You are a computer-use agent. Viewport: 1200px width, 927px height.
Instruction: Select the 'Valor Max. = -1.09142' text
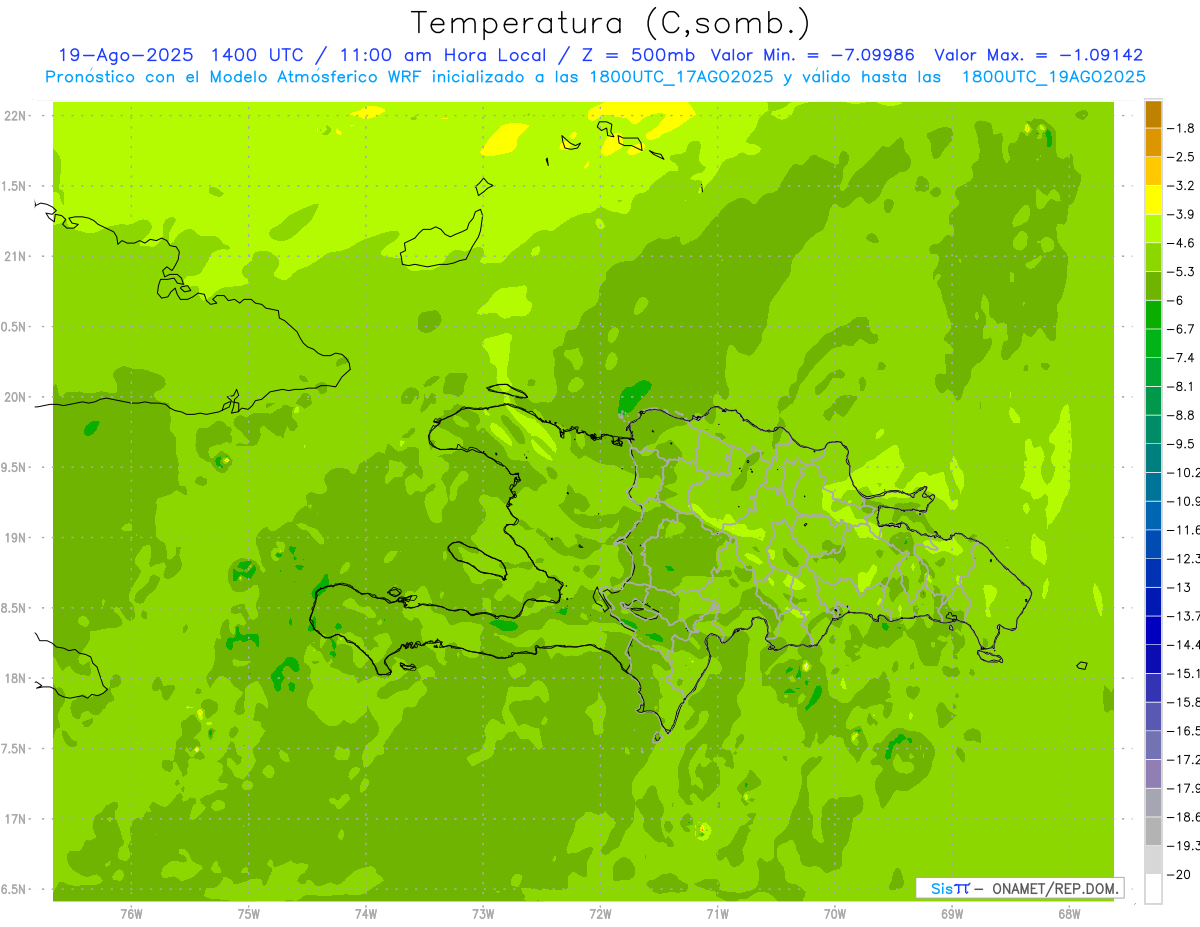pyautogui.click(x=1039, y=55)
